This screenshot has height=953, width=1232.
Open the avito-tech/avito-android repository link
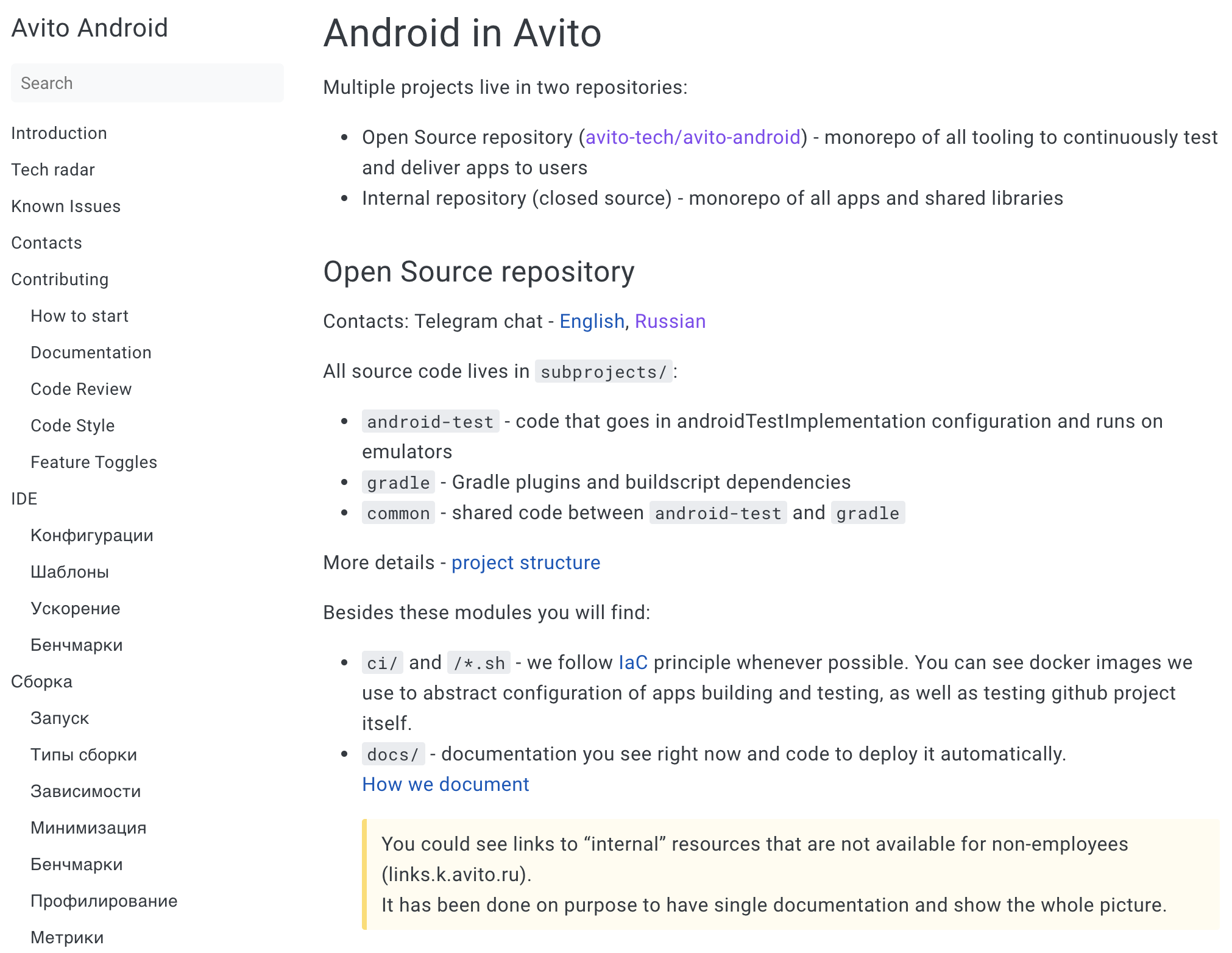pos(693,137)
